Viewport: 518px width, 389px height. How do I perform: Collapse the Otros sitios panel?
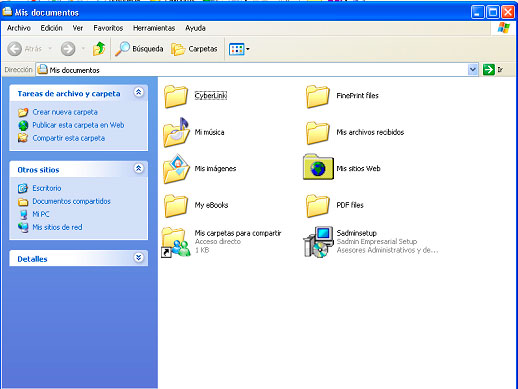[x=139, y=168]
